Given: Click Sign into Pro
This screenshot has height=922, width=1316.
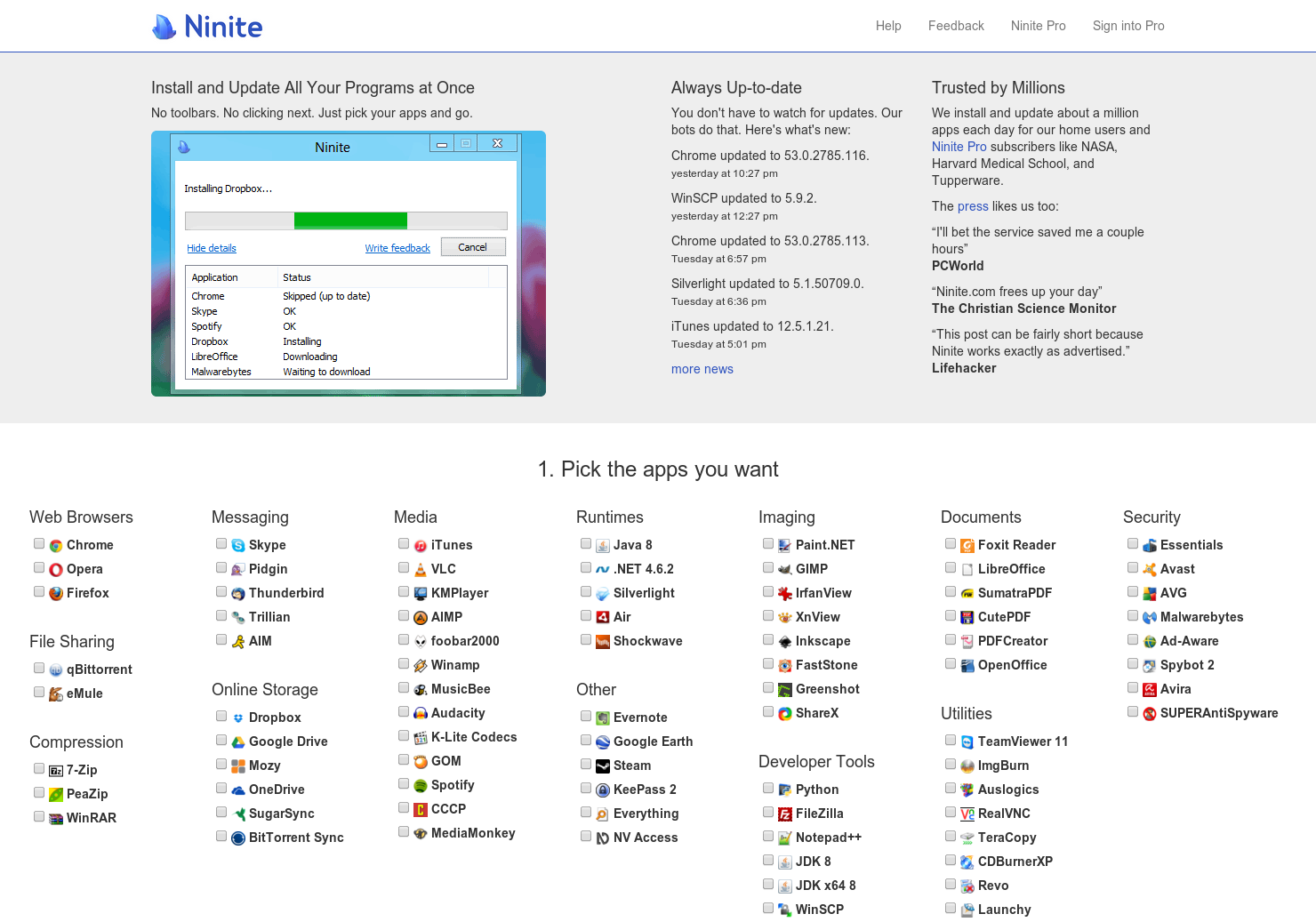Looking at the screenshot, I should coord(1128,26).
